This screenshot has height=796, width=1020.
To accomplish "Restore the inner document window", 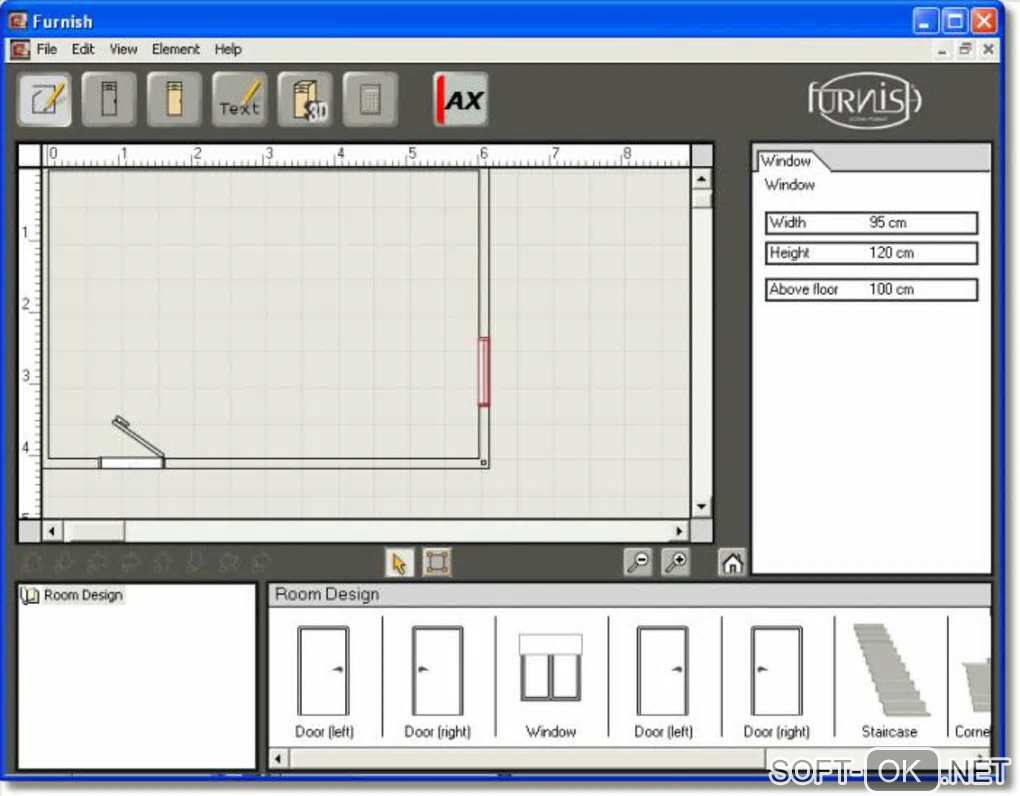I will point(965,49).
